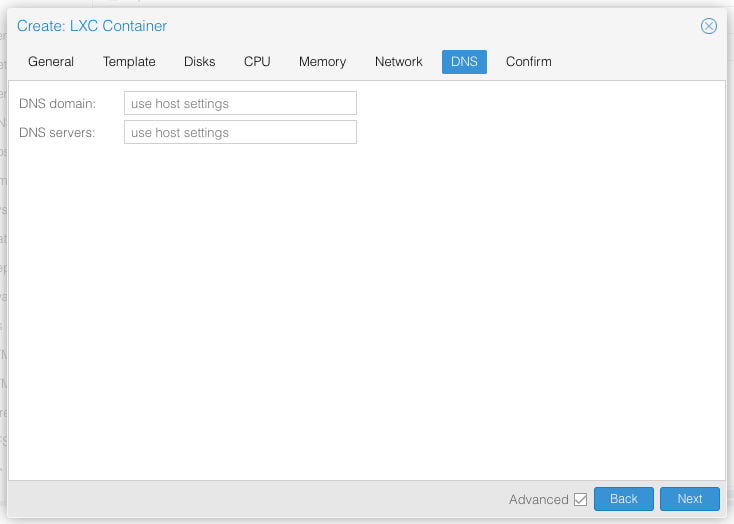This screenshot has width=734, height=524.
Task: Toggle the Advanced checkbox
Action: click(x=580, y=499)
